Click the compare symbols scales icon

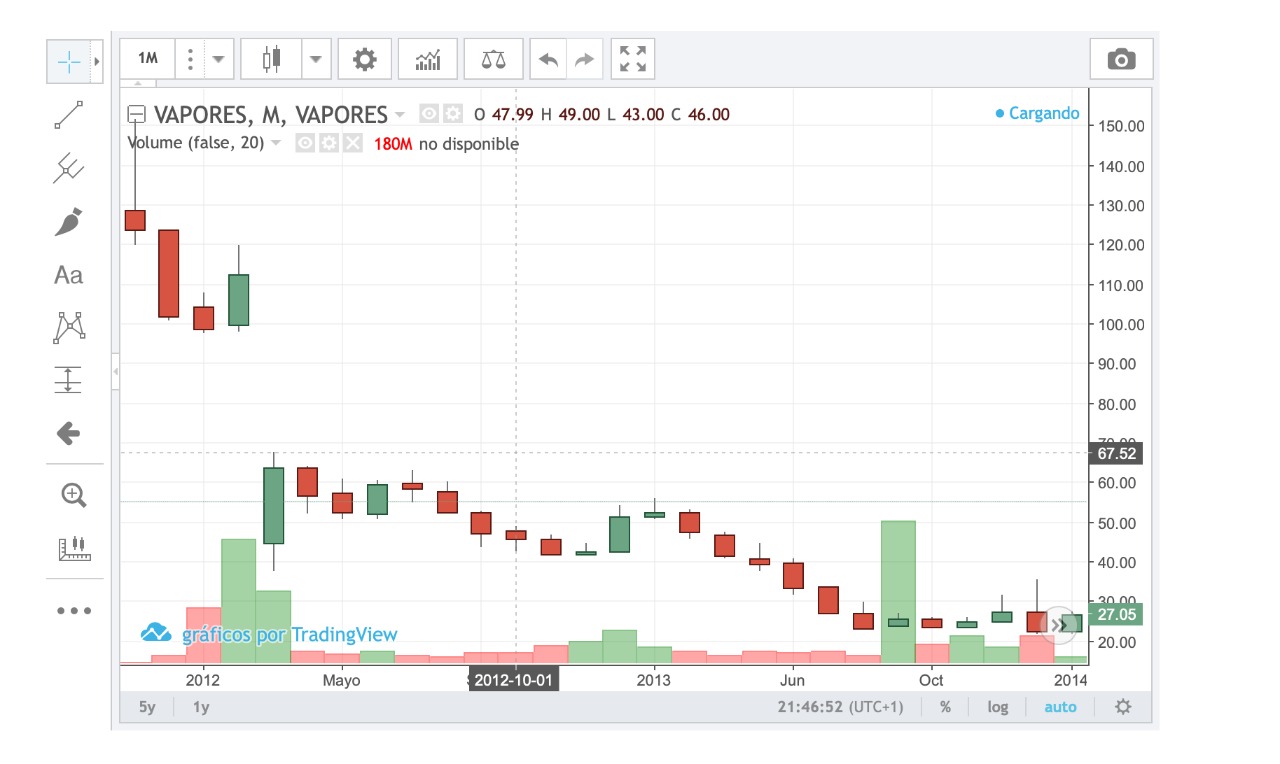click(493, 60)
